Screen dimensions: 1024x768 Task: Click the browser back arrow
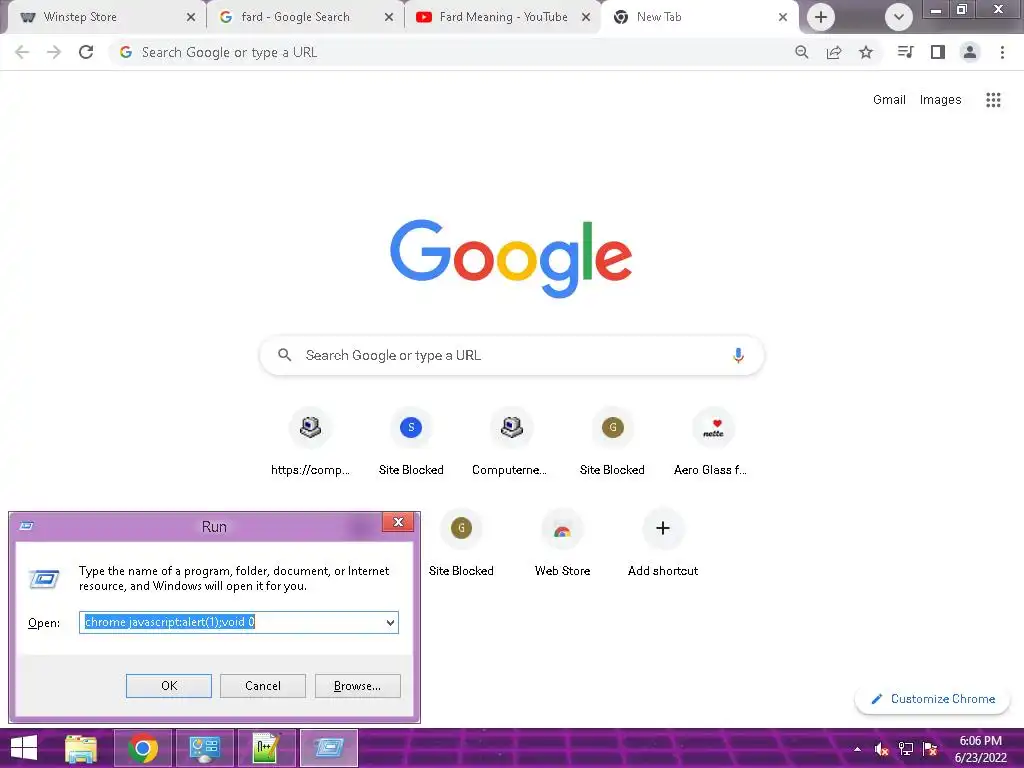(x=22, y=52)
